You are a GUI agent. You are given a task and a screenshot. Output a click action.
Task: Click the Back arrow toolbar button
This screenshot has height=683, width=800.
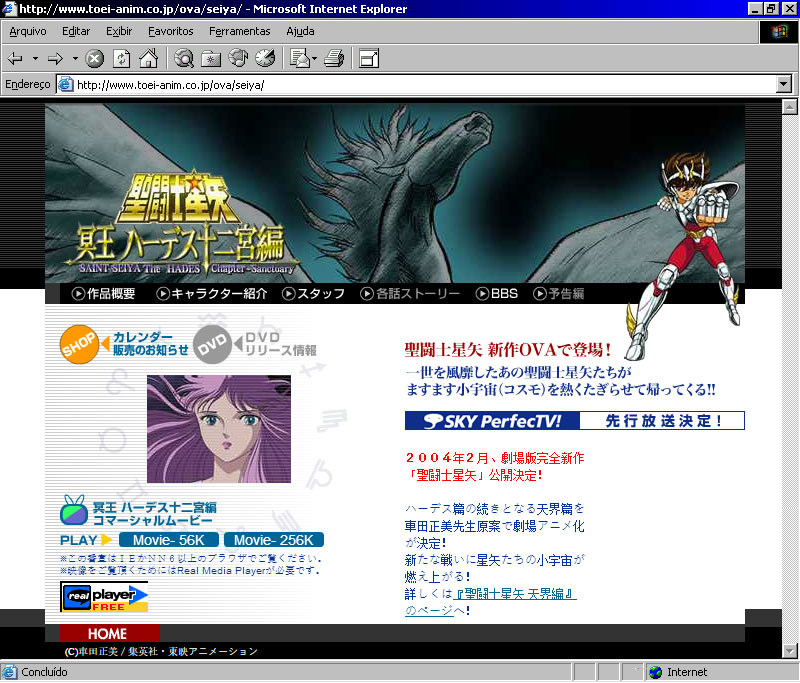(15, 59)
